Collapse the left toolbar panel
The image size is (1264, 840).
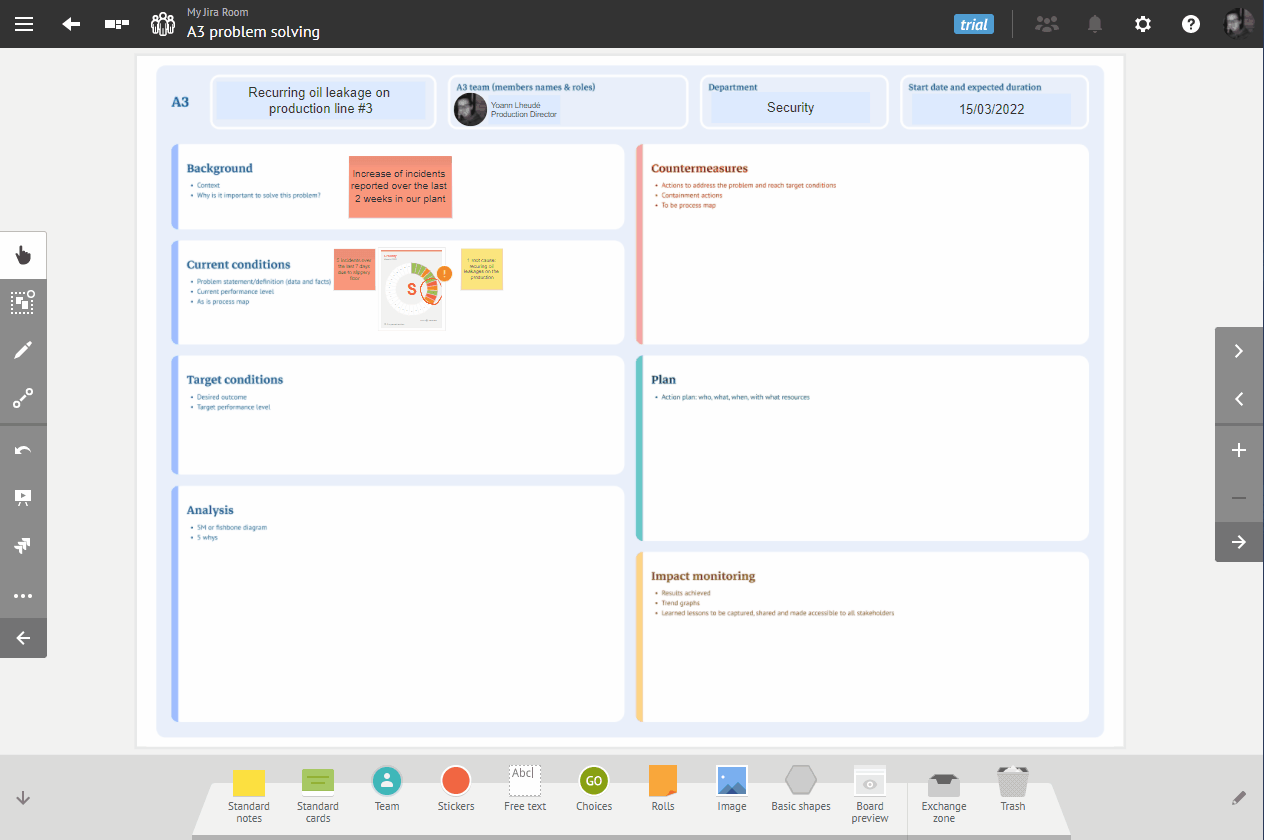pos(23,638)
